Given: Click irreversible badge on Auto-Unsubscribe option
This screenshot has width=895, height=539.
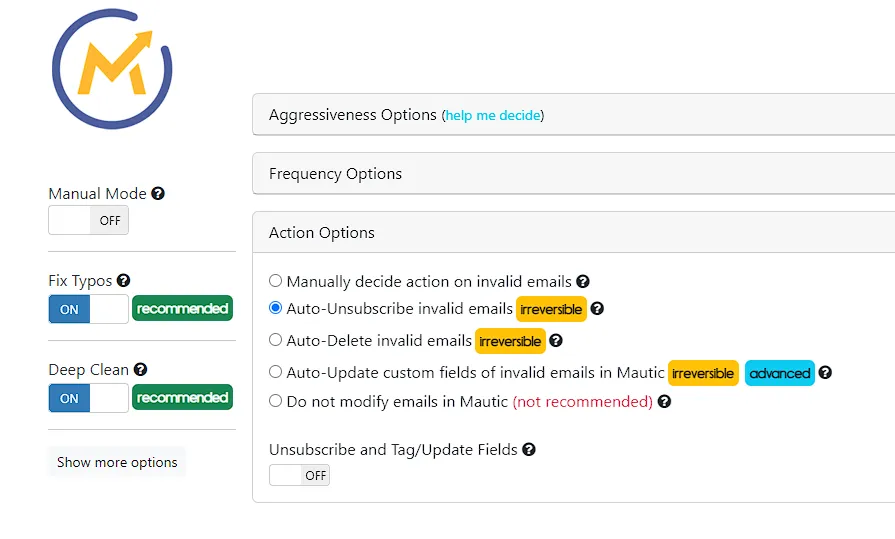Looking at the screenshot, I should pos(551,309).
